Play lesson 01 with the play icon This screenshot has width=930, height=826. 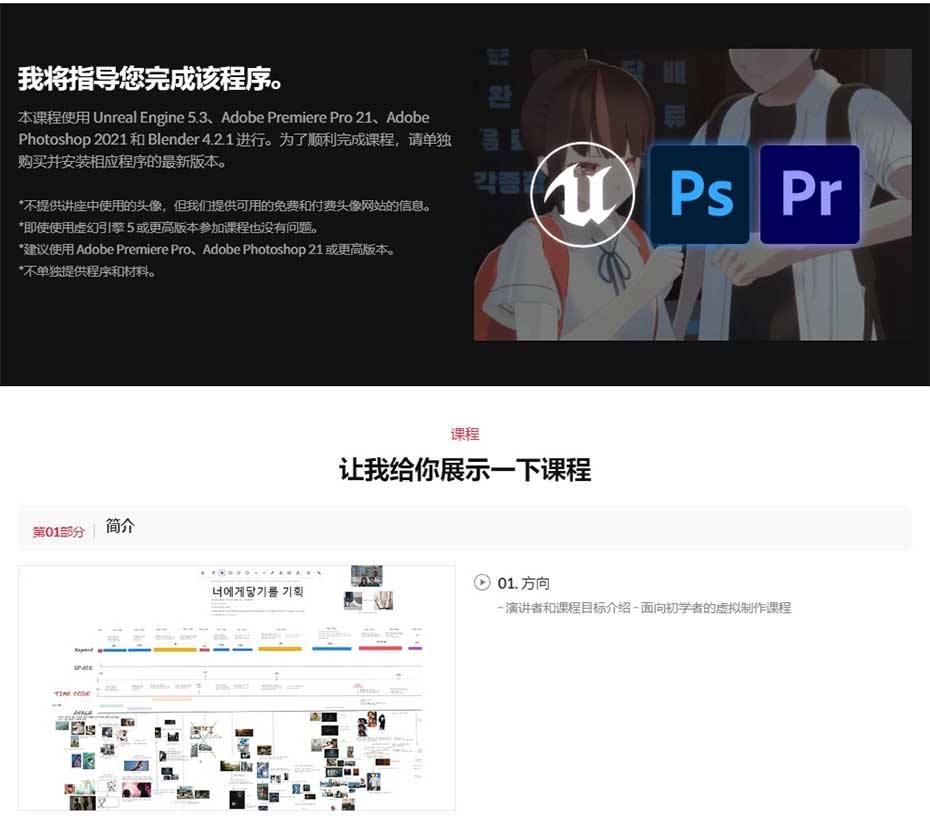(x=482, y=582)
